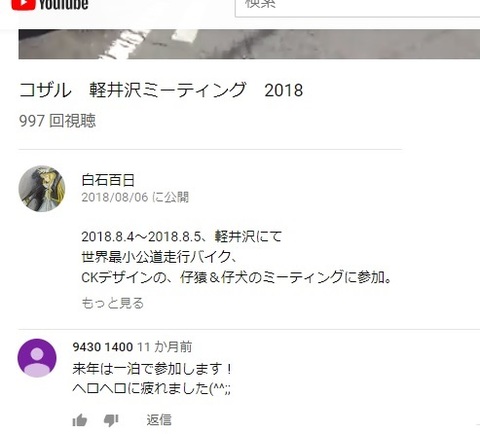Click the description line 世界最小公道走行バイク

(159, 257)
